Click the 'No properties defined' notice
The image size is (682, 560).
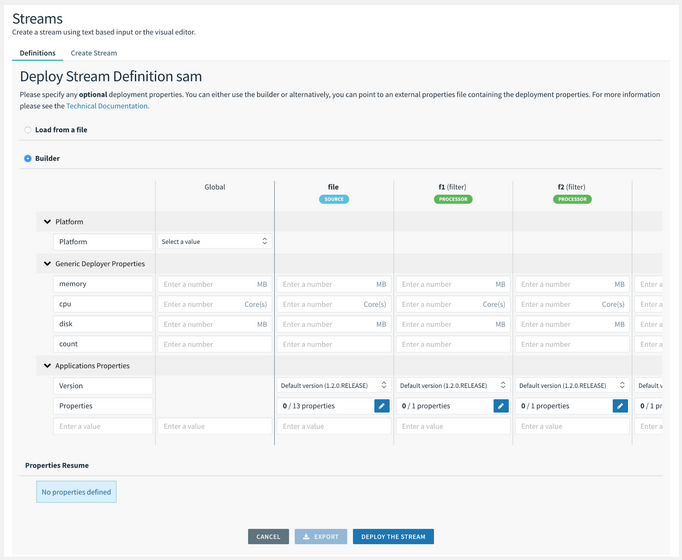(76, 492)
